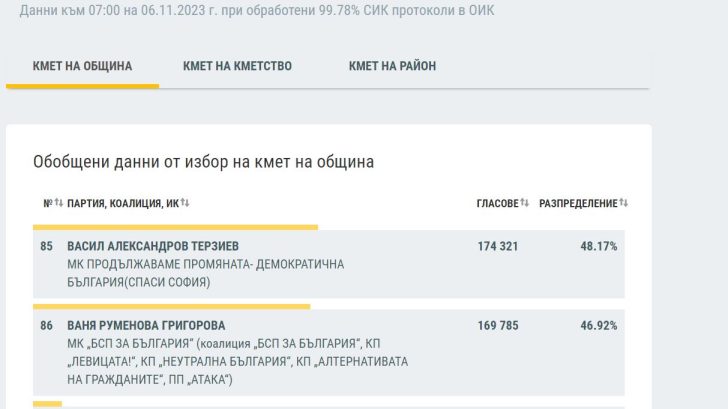Click candidate name ВАНЯ РУМЕНОВА ГРИГОРОВА
This screenshot has width=728, height=409.
(146, 326)
